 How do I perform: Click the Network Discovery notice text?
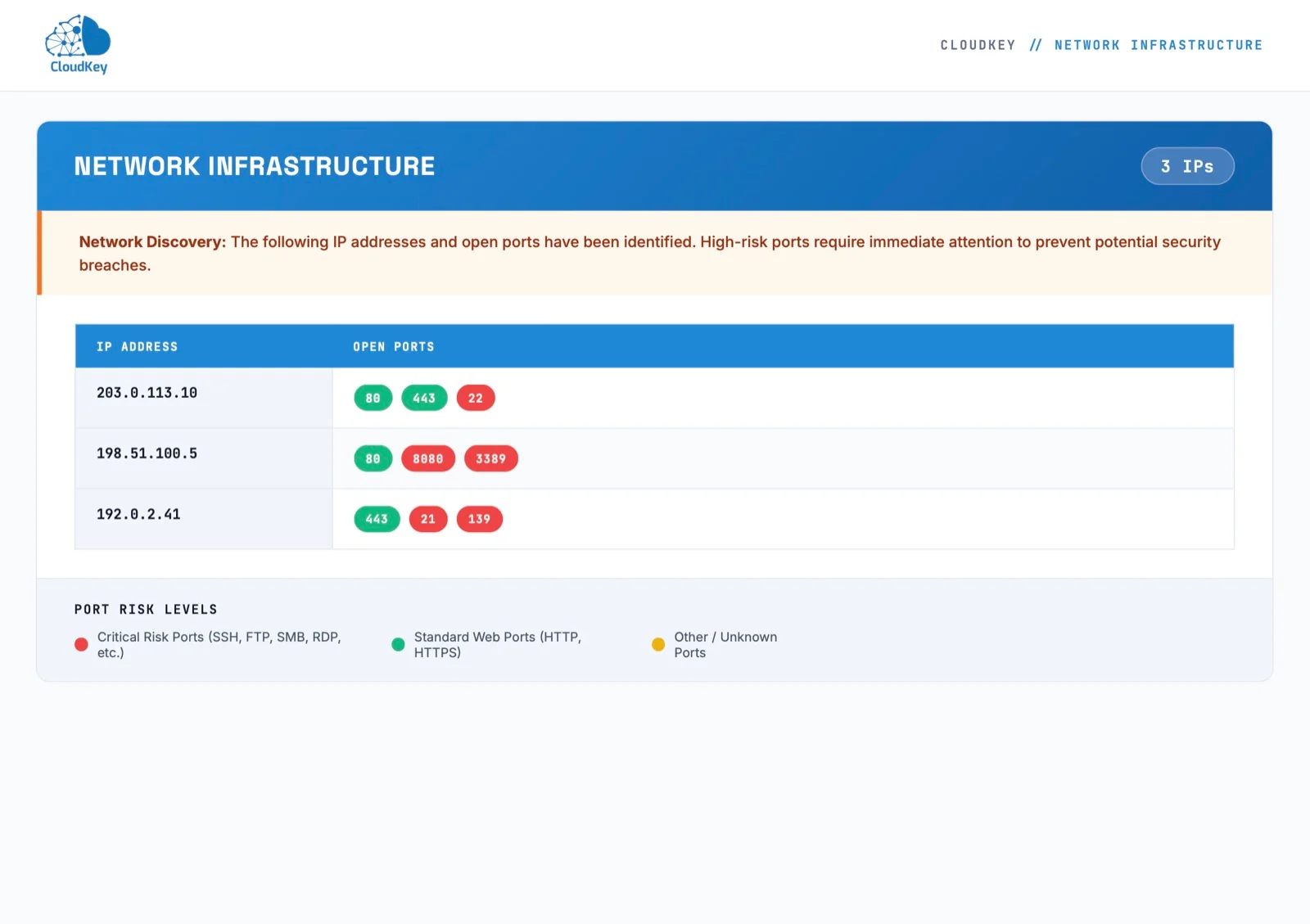(x=649, y=254)
